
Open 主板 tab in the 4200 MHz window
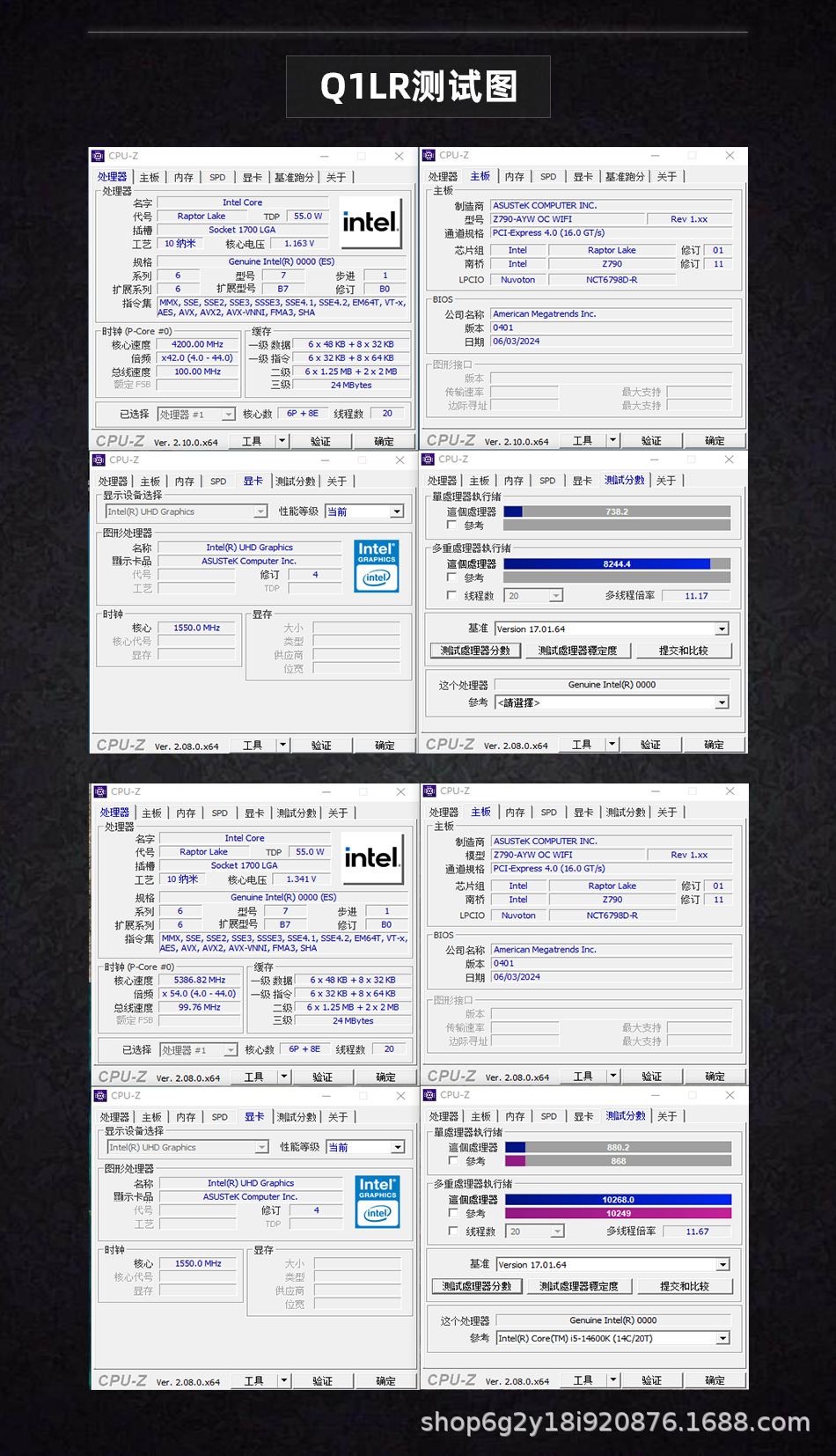pos(150,177)
